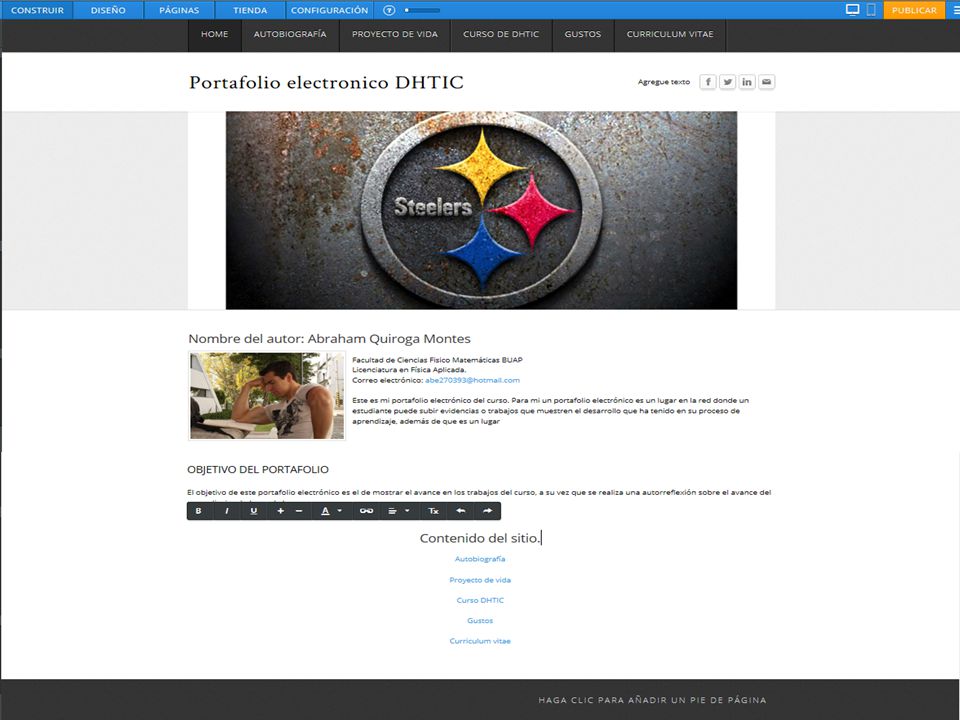This screenshot has height=720, width=960.
Task: Open the Construir tab
Action: [x=37, y=10]
